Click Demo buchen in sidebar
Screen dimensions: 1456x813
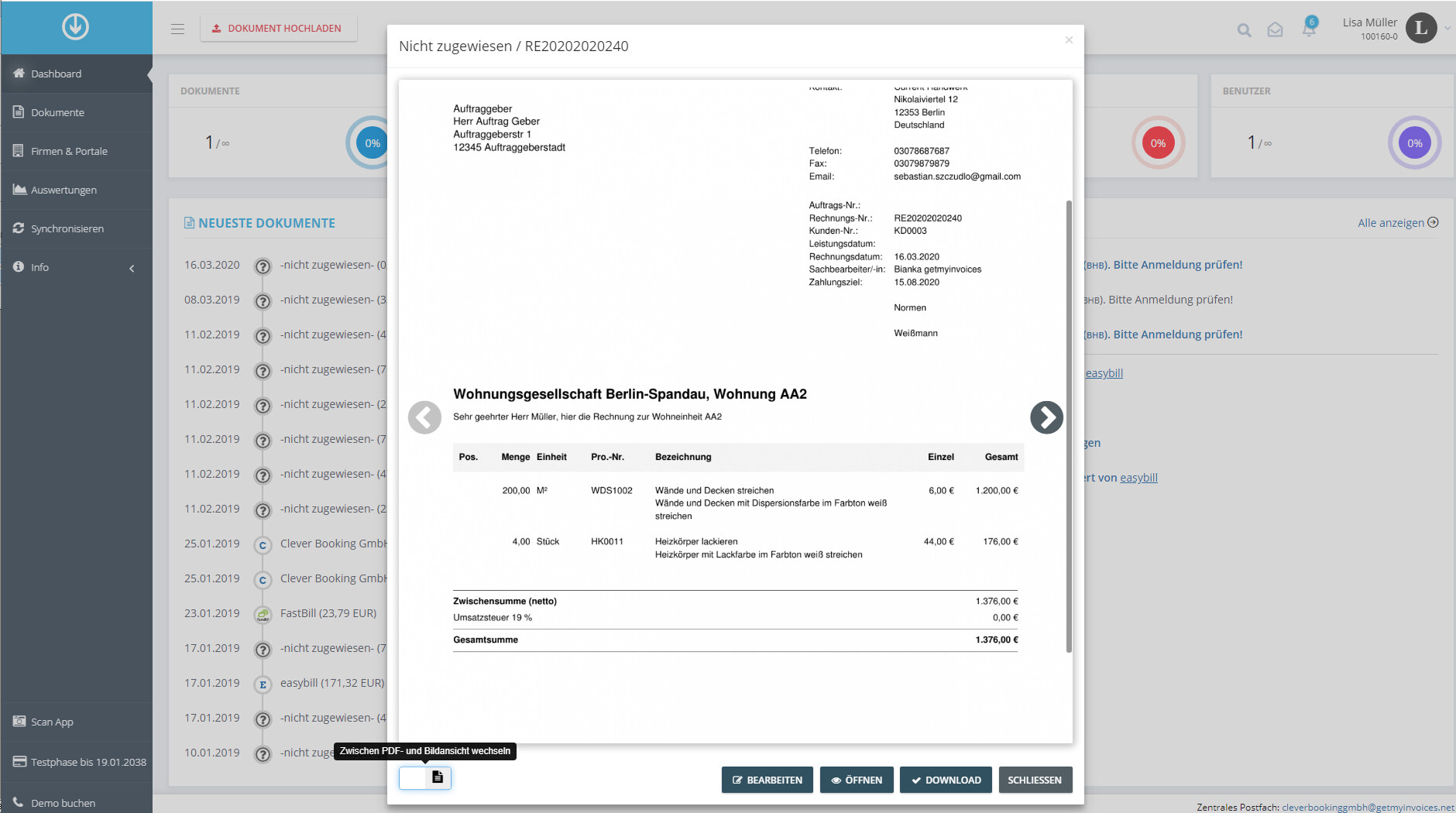click(x=76, y=803)
